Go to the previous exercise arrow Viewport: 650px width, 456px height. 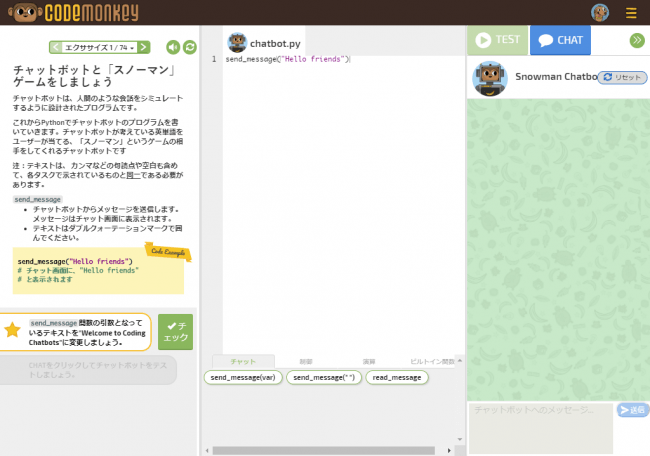[x=56, y=47]
